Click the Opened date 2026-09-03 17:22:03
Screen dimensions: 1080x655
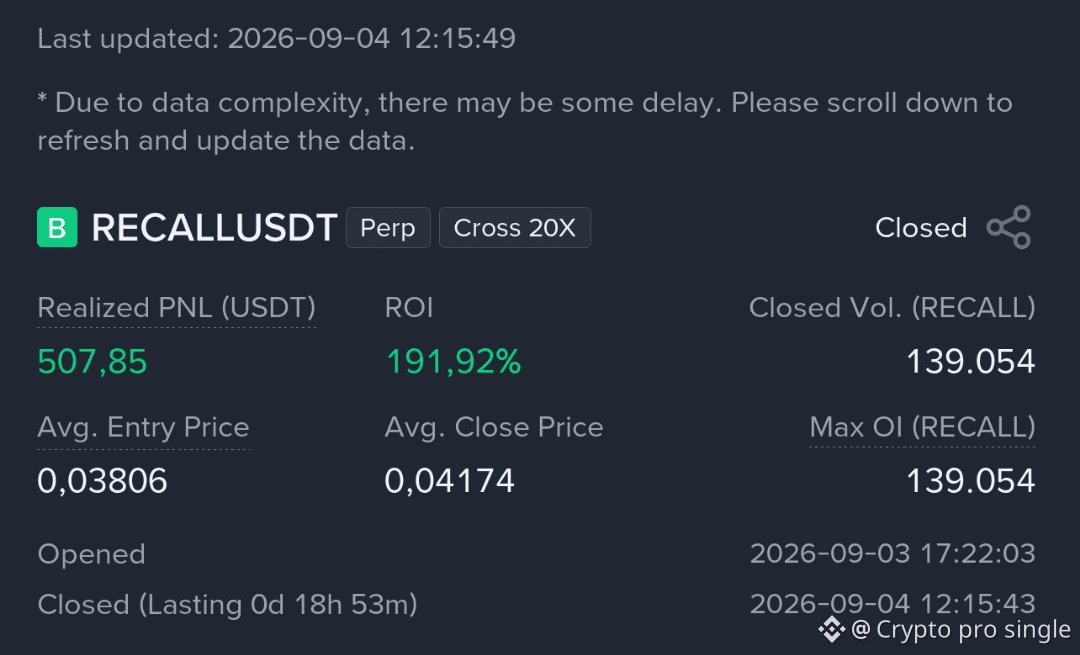893,554
